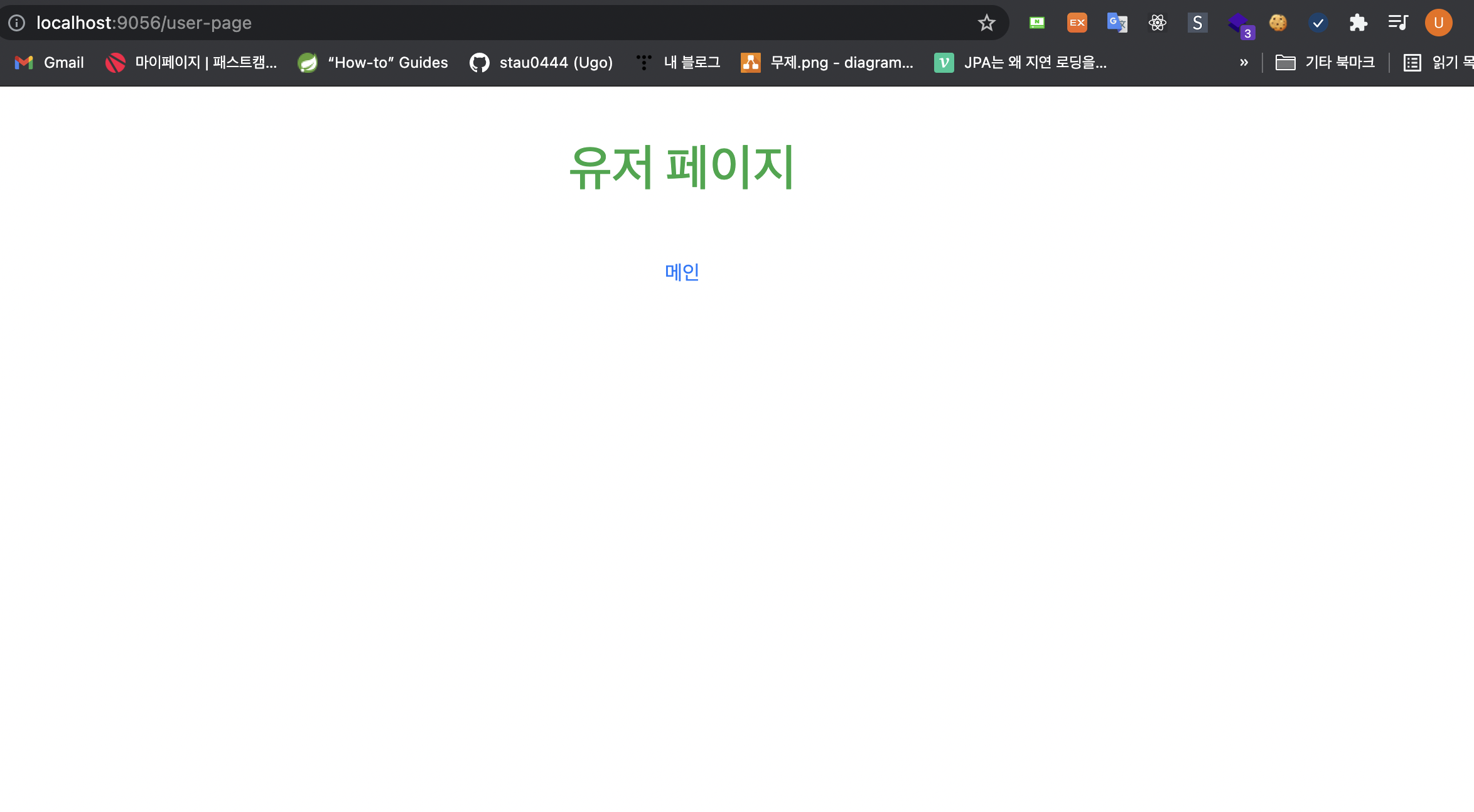Screen dimensions: 1474x812
Task: Open the 내 블로그 bookmark
Action: coord(678,63)
